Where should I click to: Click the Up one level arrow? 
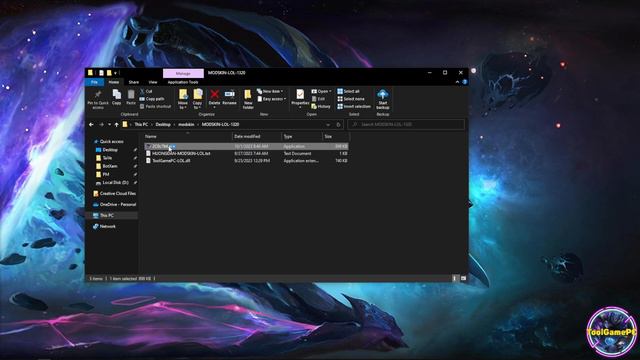coord(116,124)
